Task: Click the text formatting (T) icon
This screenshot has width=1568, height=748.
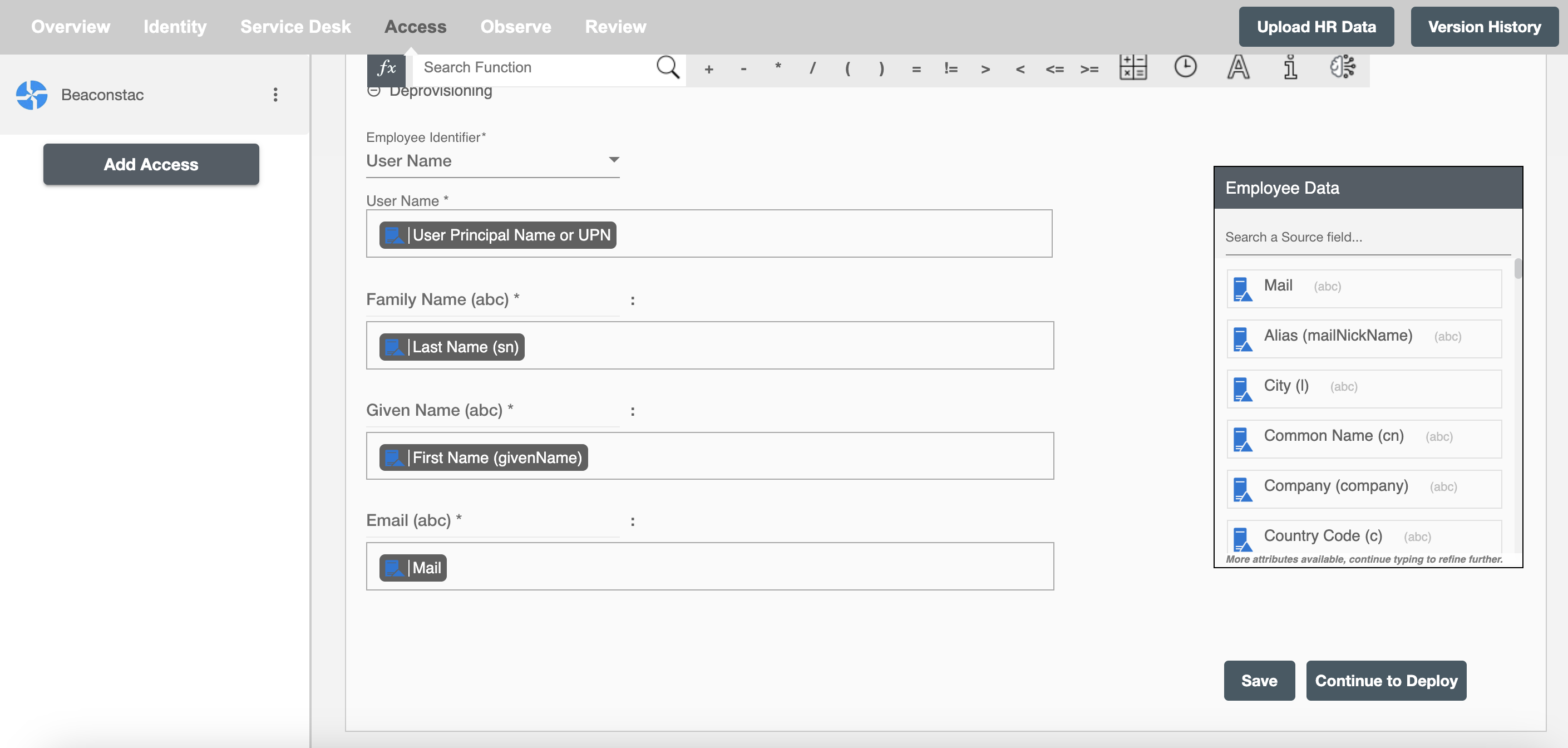Action: [x=1238, y=66]
